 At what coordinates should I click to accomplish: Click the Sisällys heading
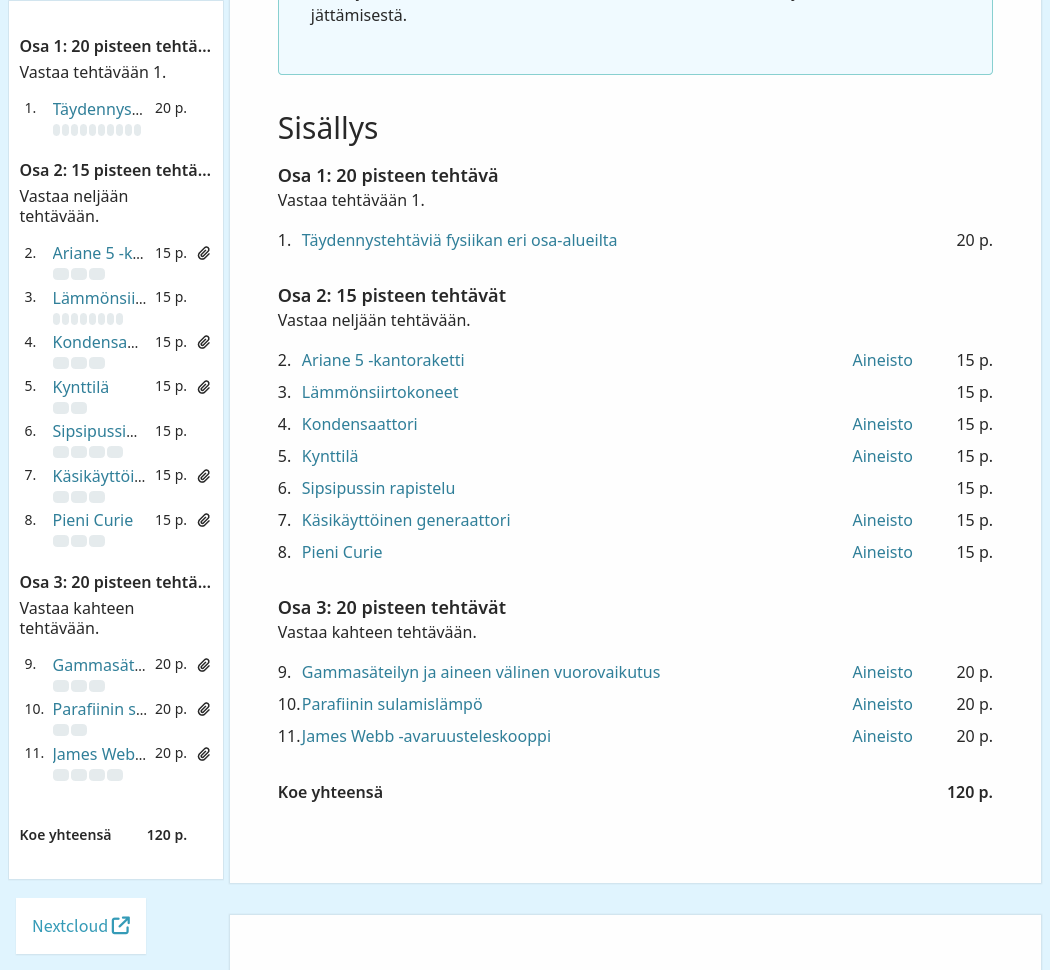point(328,128)
